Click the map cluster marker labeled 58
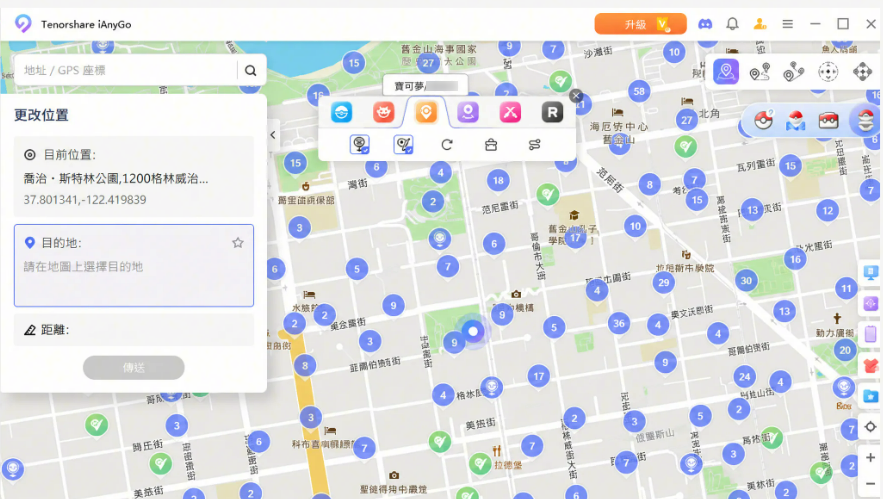Viewport: 883px width, 499px height. 639,91
